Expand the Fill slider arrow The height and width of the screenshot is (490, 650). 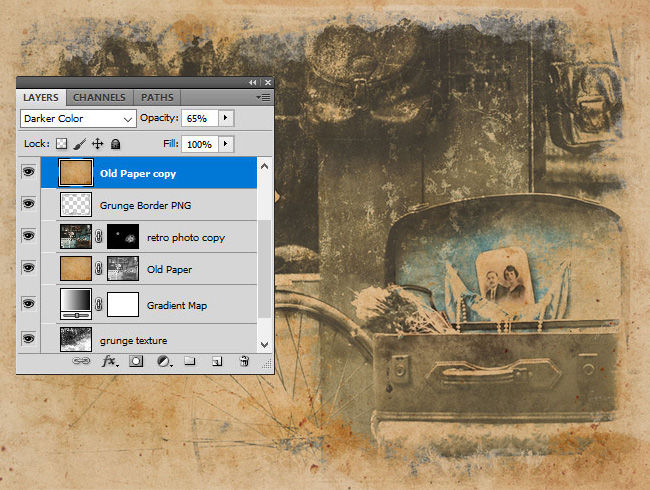225,144
